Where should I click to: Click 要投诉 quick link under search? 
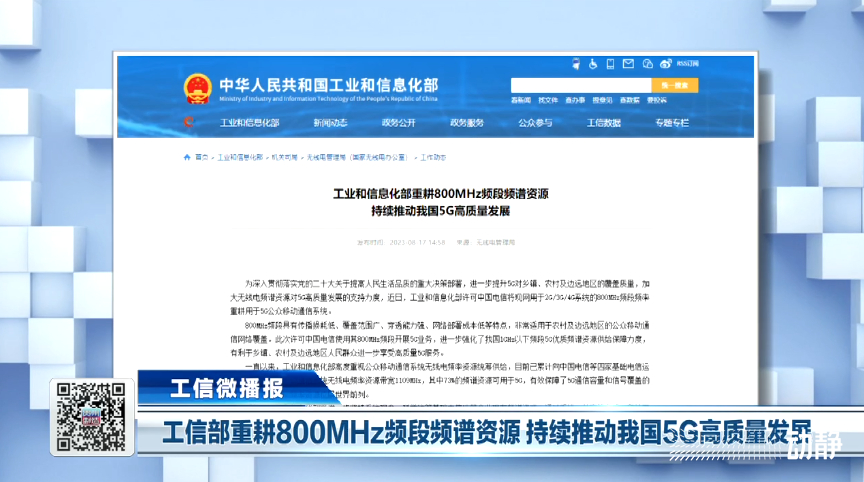[x=656, y=100]
